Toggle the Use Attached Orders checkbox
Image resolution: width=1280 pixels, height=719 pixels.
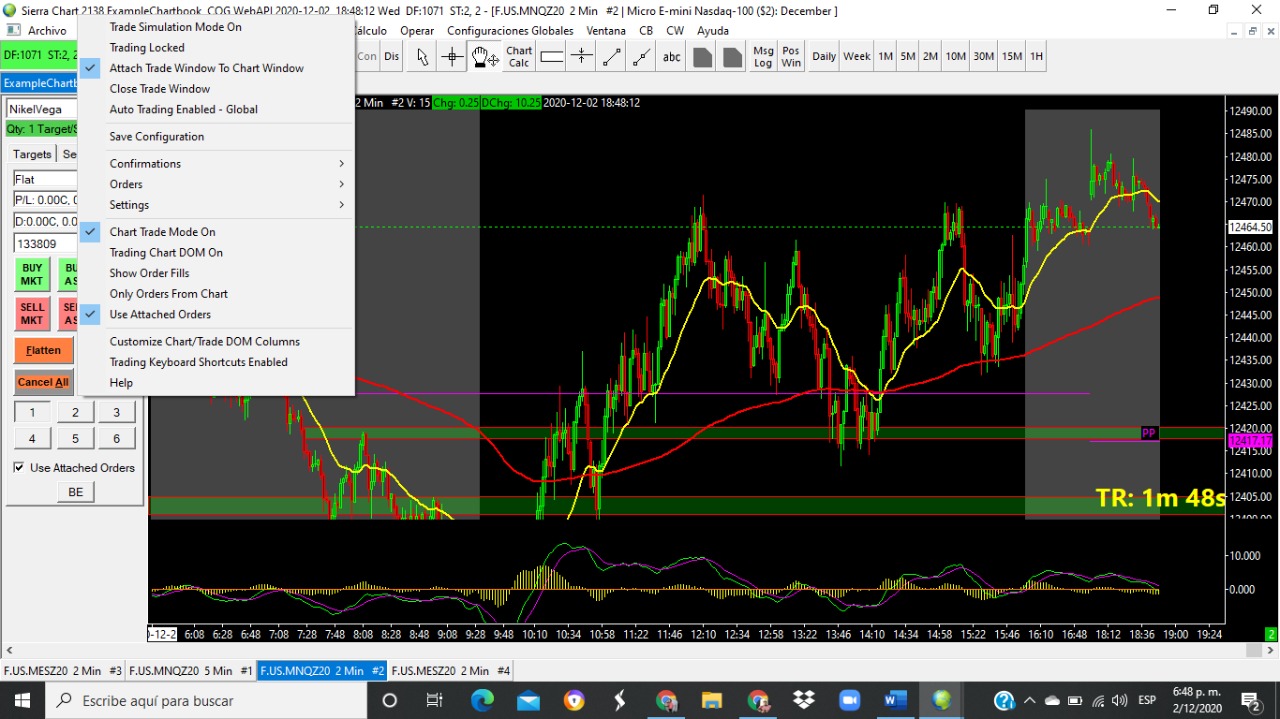[19, 468]
